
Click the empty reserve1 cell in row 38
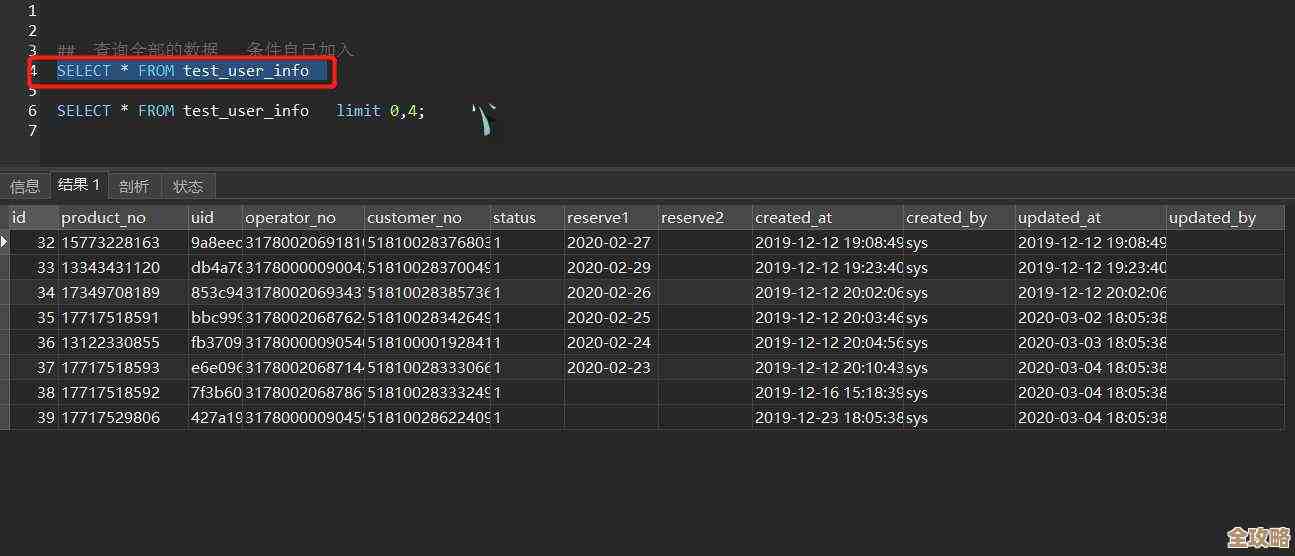[x=611, y=393]
